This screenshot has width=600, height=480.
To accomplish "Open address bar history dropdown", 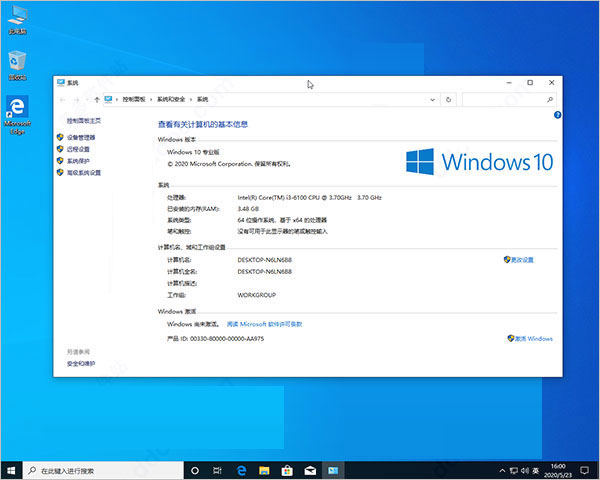I will [432, 100].
